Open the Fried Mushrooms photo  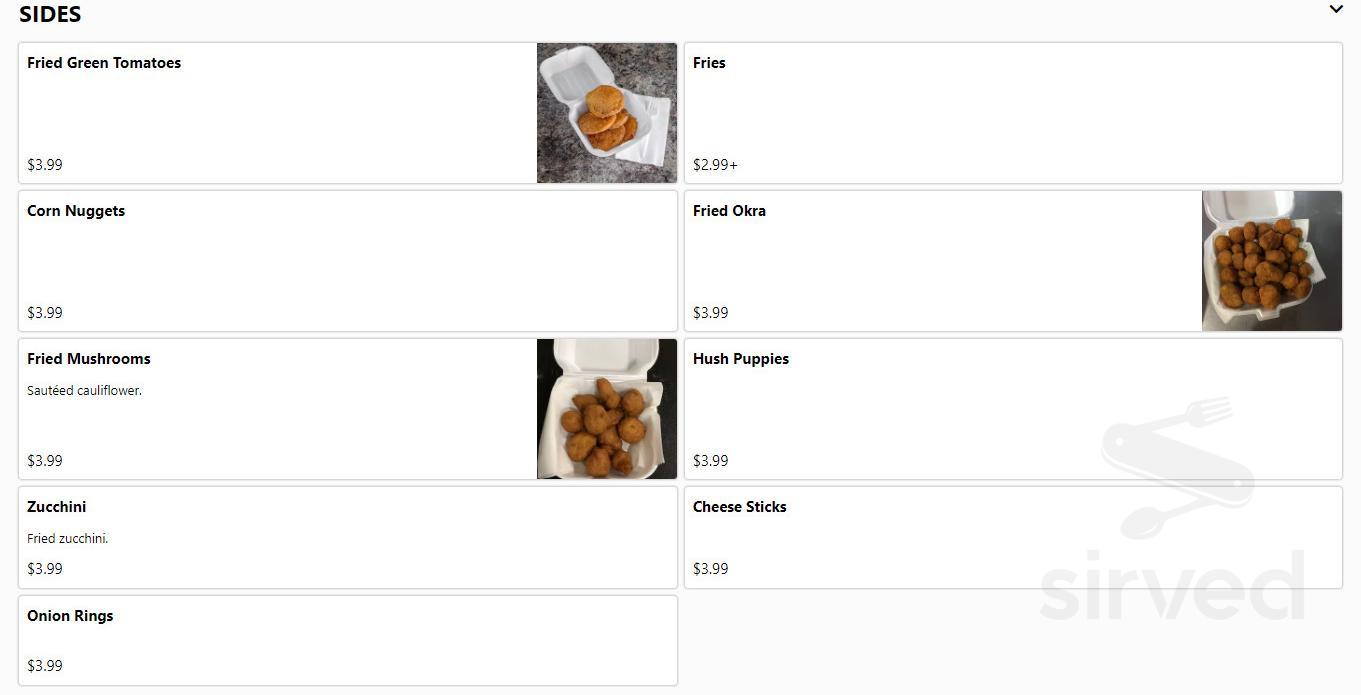pos(606,409)
